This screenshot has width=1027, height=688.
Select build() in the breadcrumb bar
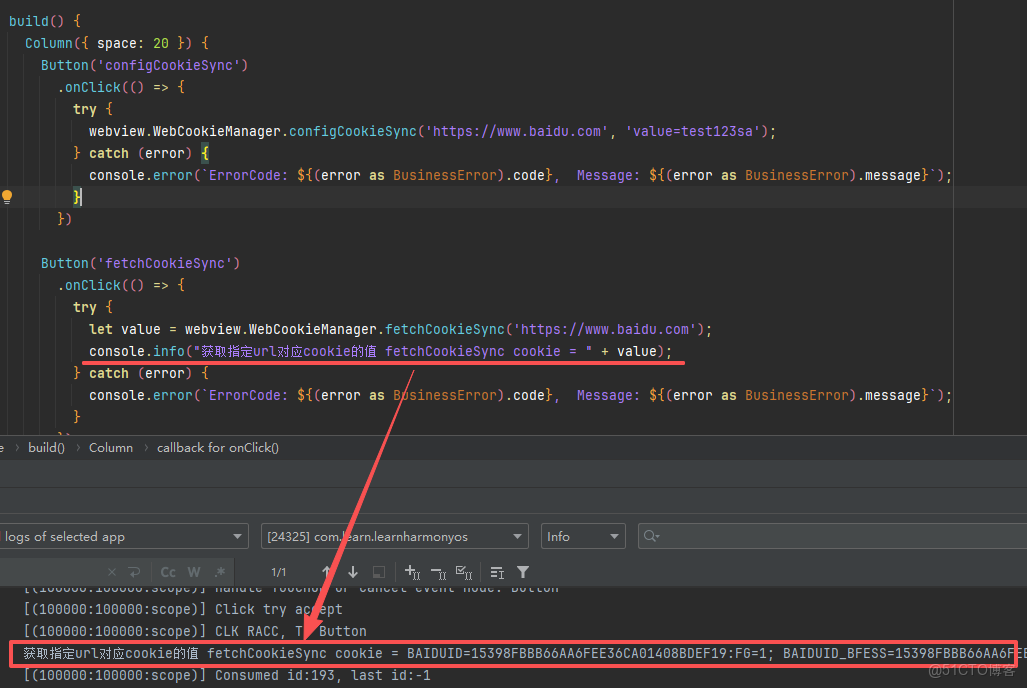(46, 447)
